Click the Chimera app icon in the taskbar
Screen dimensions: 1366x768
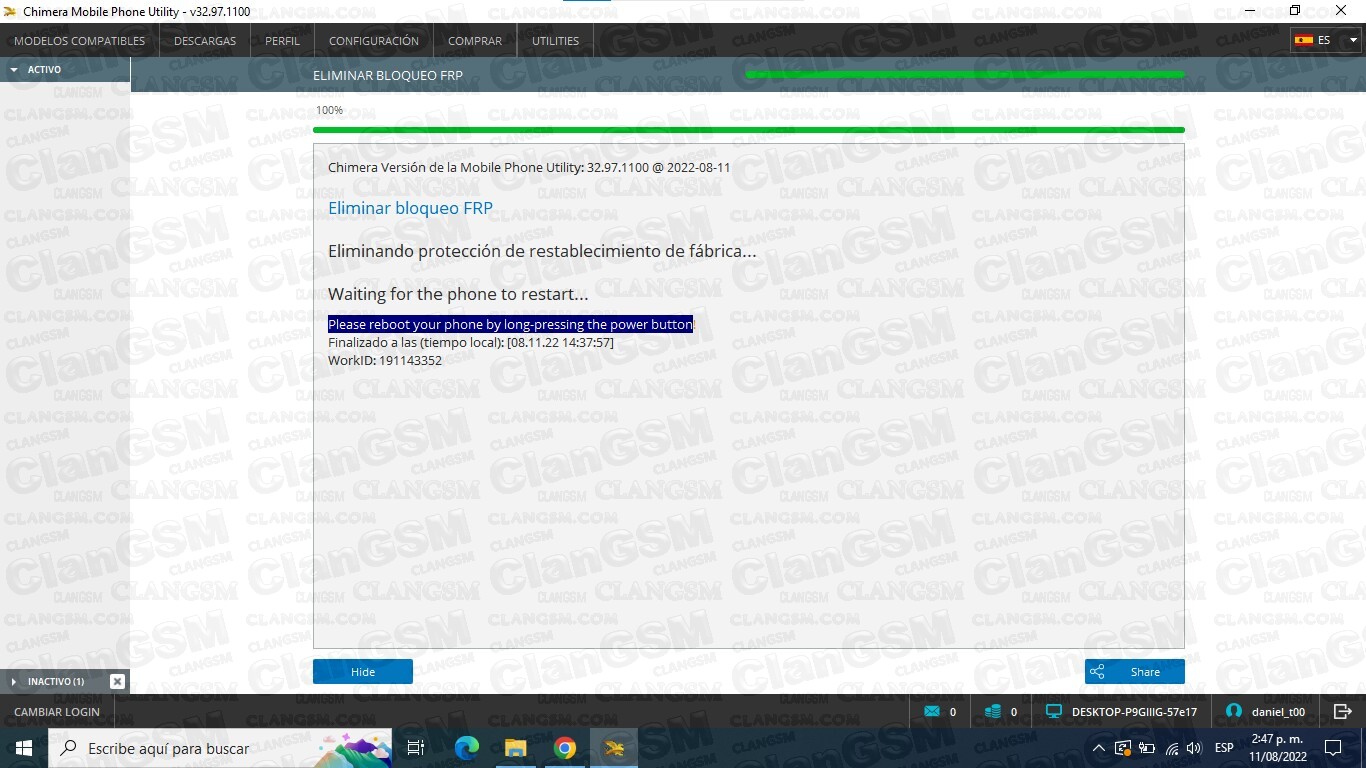(615, 748)
